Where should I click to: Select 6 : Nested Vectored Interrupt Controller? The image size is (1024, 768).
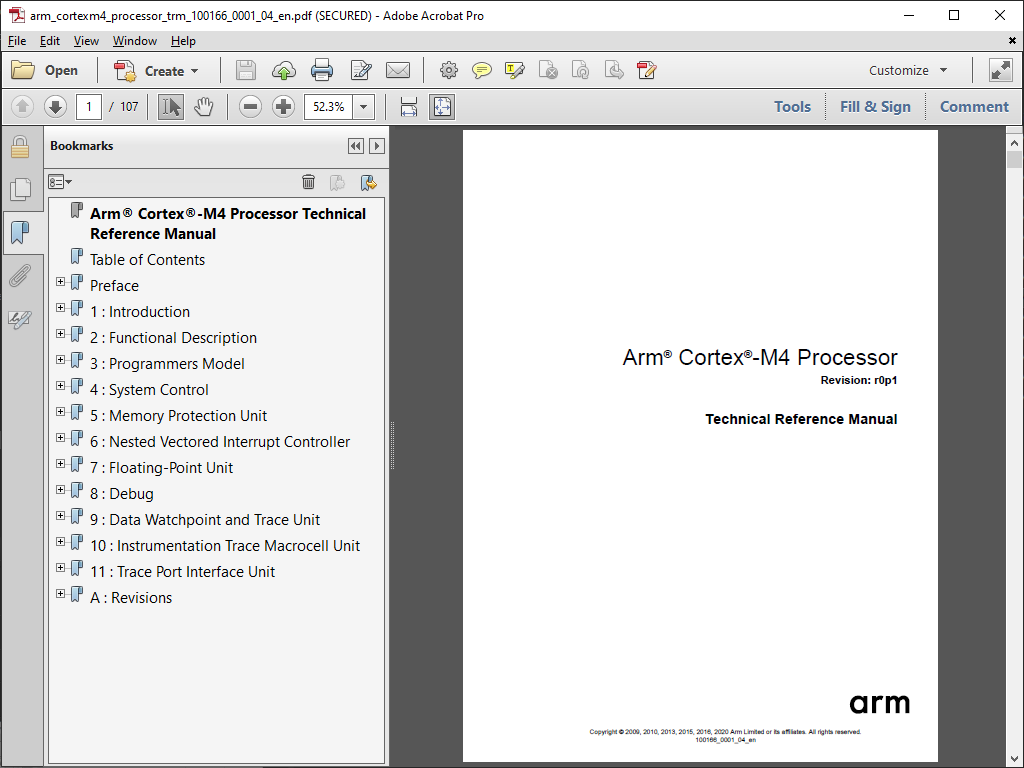pyautogui.click(x=220, y=441)
